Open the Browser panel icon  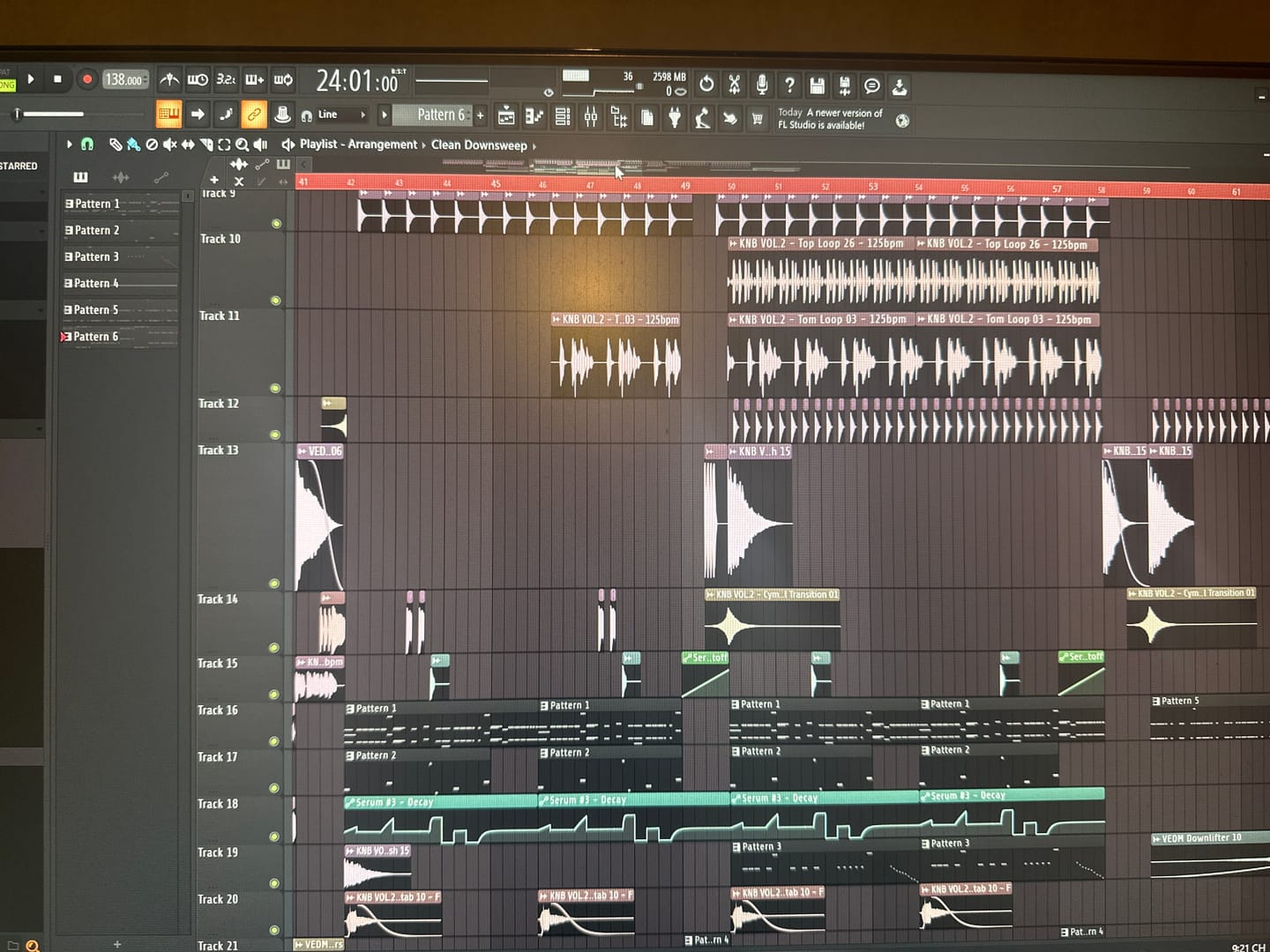(x=619, y=116)
